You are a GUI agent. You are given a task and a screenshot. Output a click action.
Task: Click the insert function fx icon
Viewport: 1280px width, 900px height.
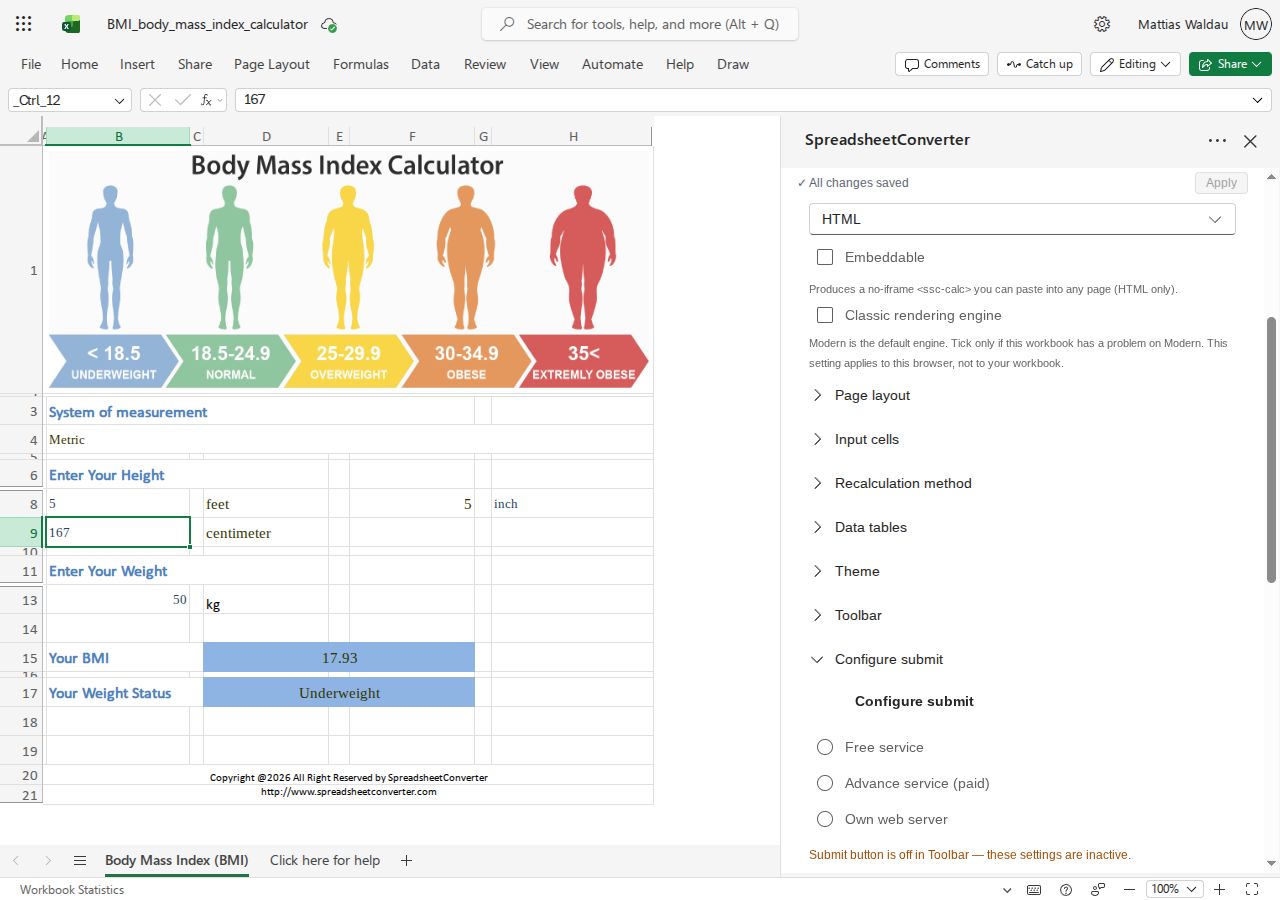(x=206, y=100)
